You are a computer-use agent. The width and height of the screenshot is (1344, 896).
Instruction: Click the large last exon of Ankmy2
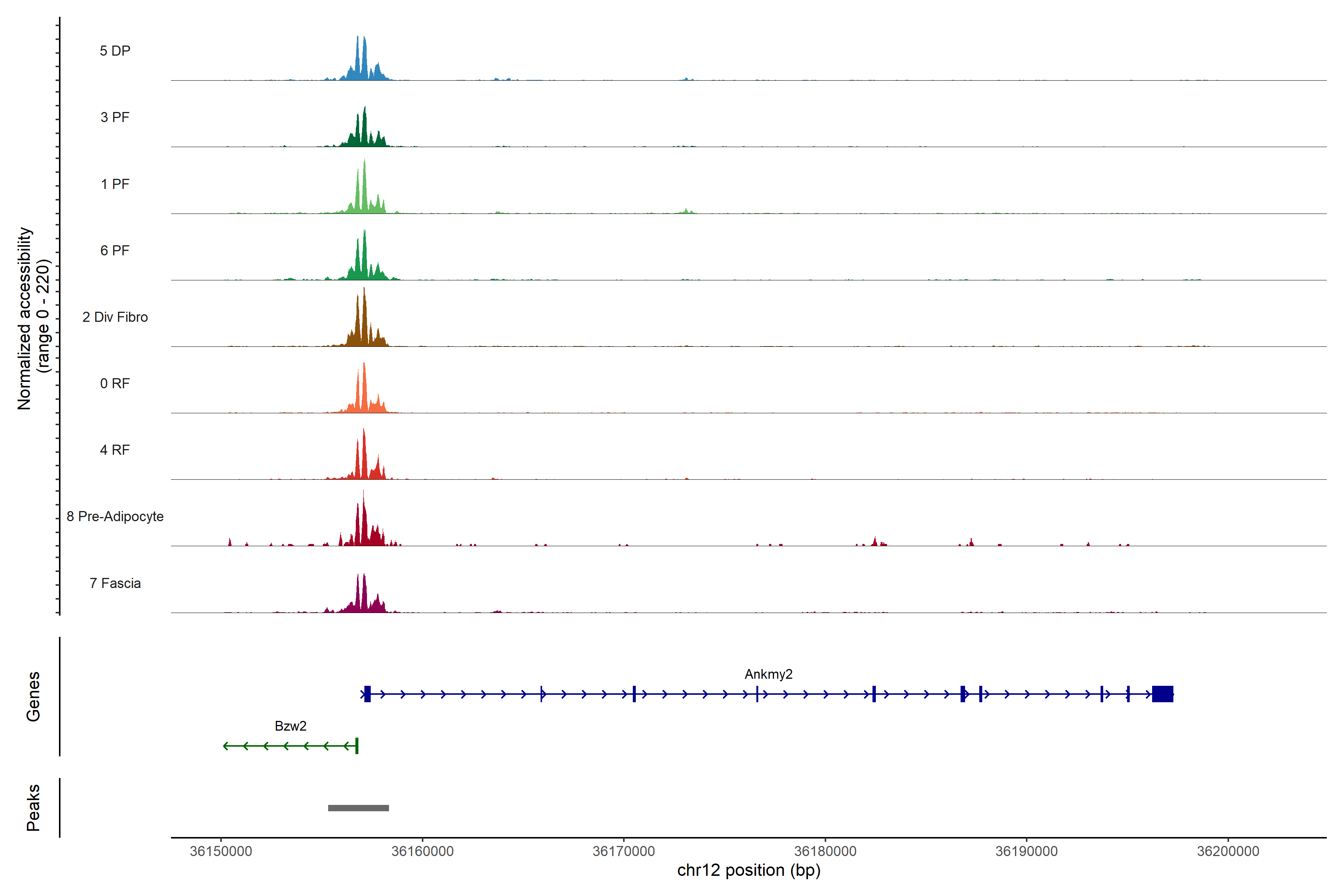(1162, 694)
